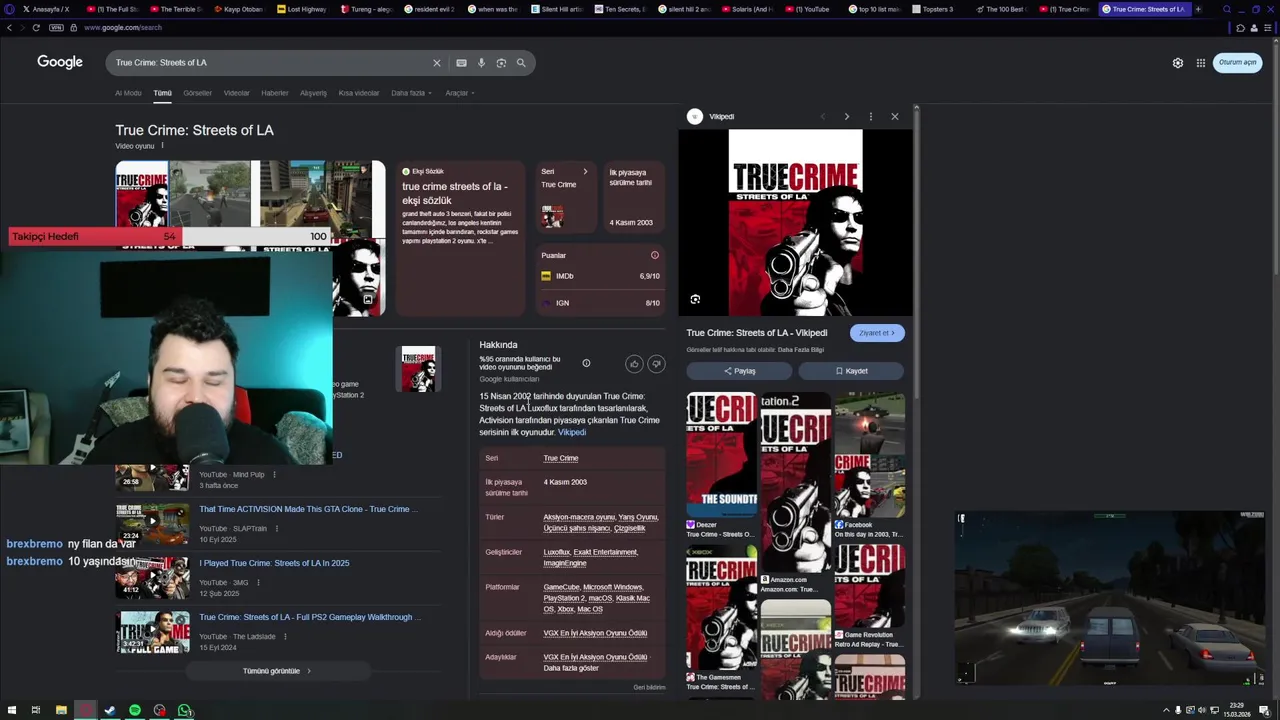Screen dimensions: 1280x720
Task: Open Full PS2 Gameplay Walkthrough video thumbnail
Action: click(152, 632)
